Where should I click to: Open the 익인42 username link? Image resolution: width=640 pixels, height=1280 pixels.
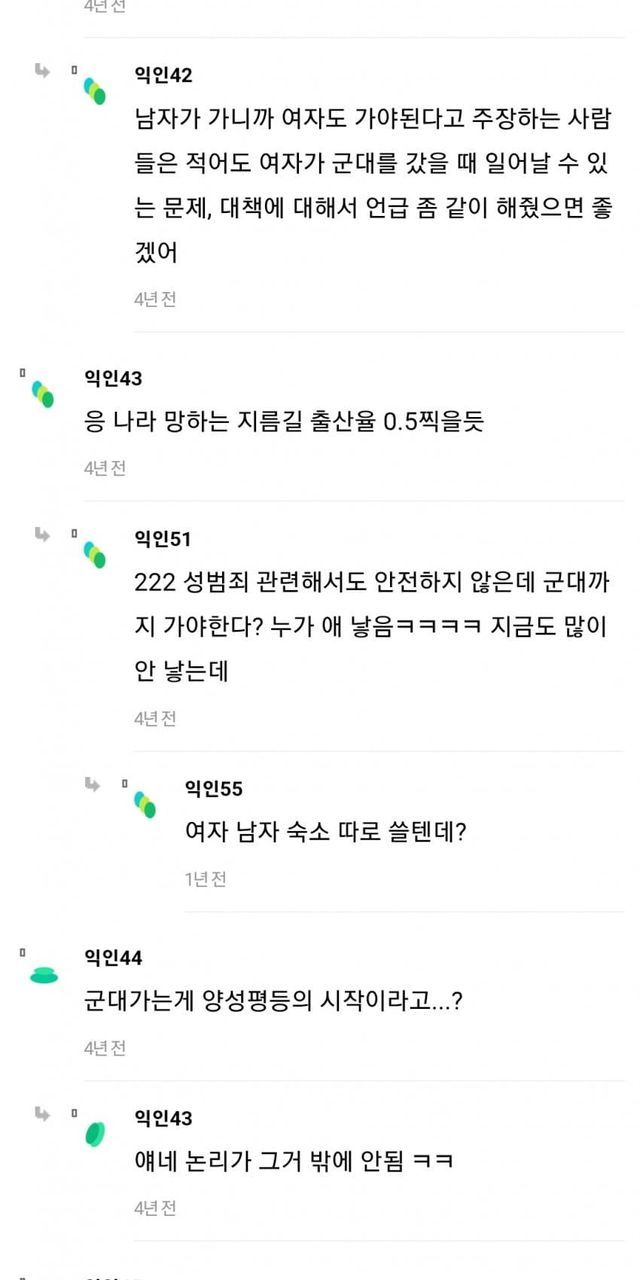point(163,76)
